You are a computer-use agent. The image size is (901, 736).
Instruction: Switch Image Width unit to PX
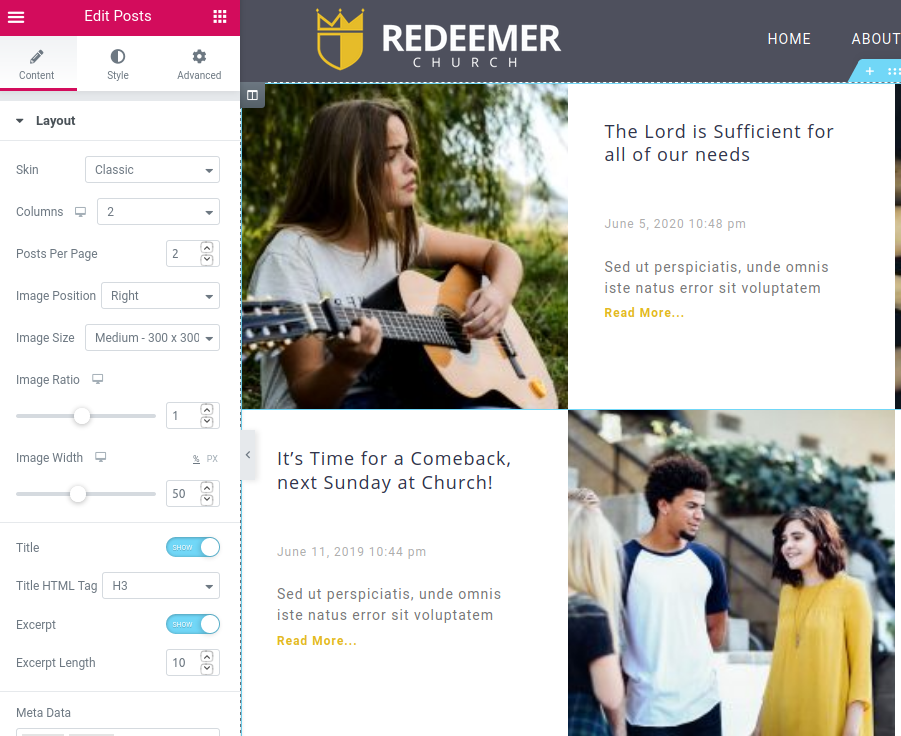click(212, 458)
